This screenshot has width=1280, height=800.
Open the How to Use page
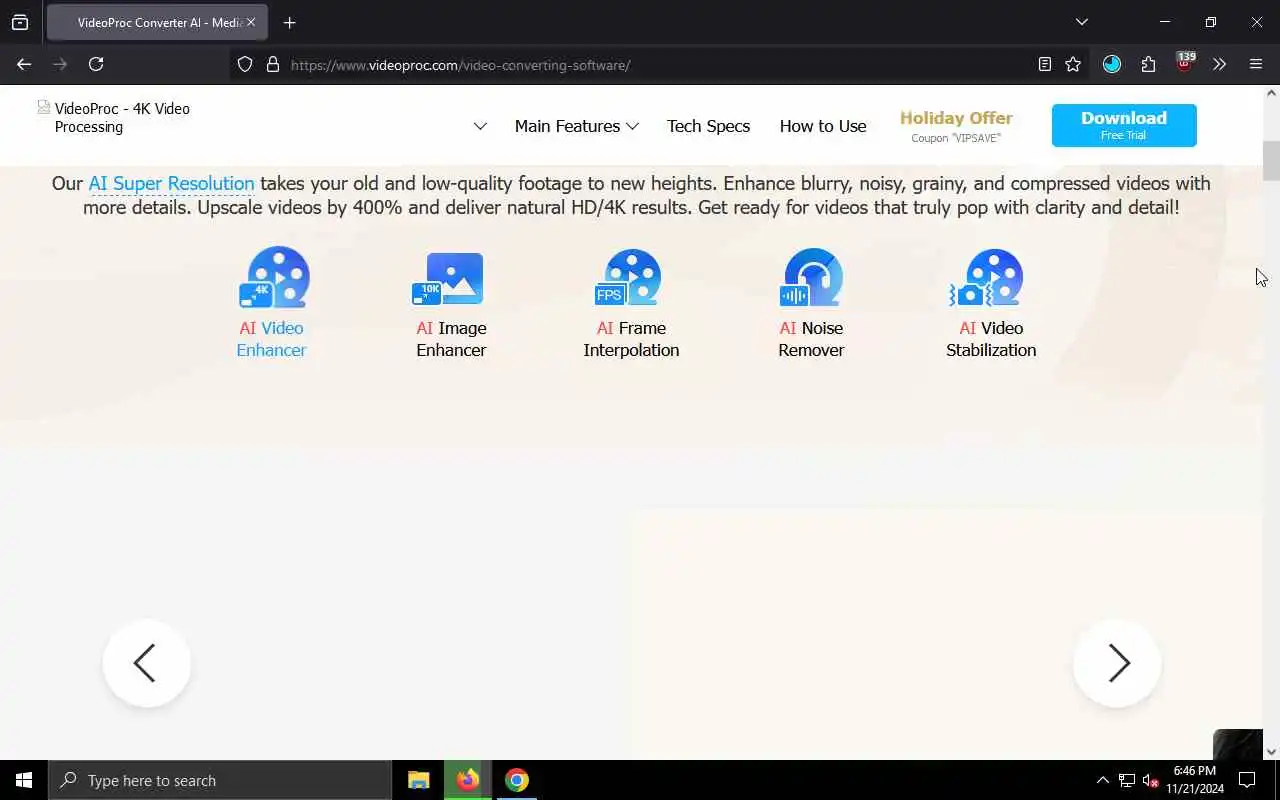[x=823, y=126]
